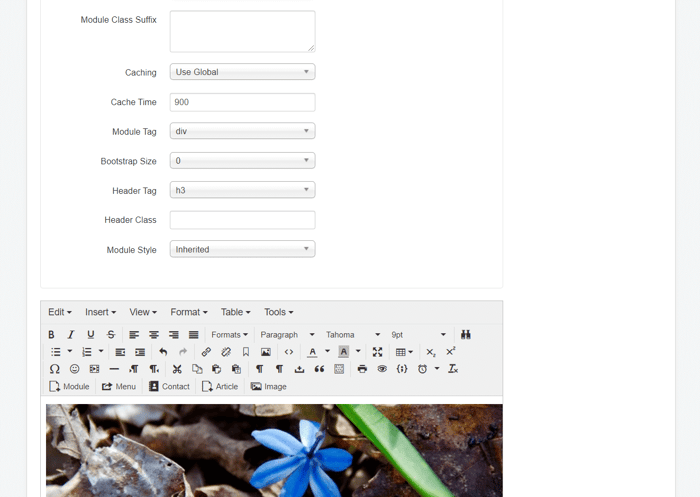Open the background color picker arrow
Viewport: 700px width, 497px height.
358,352
